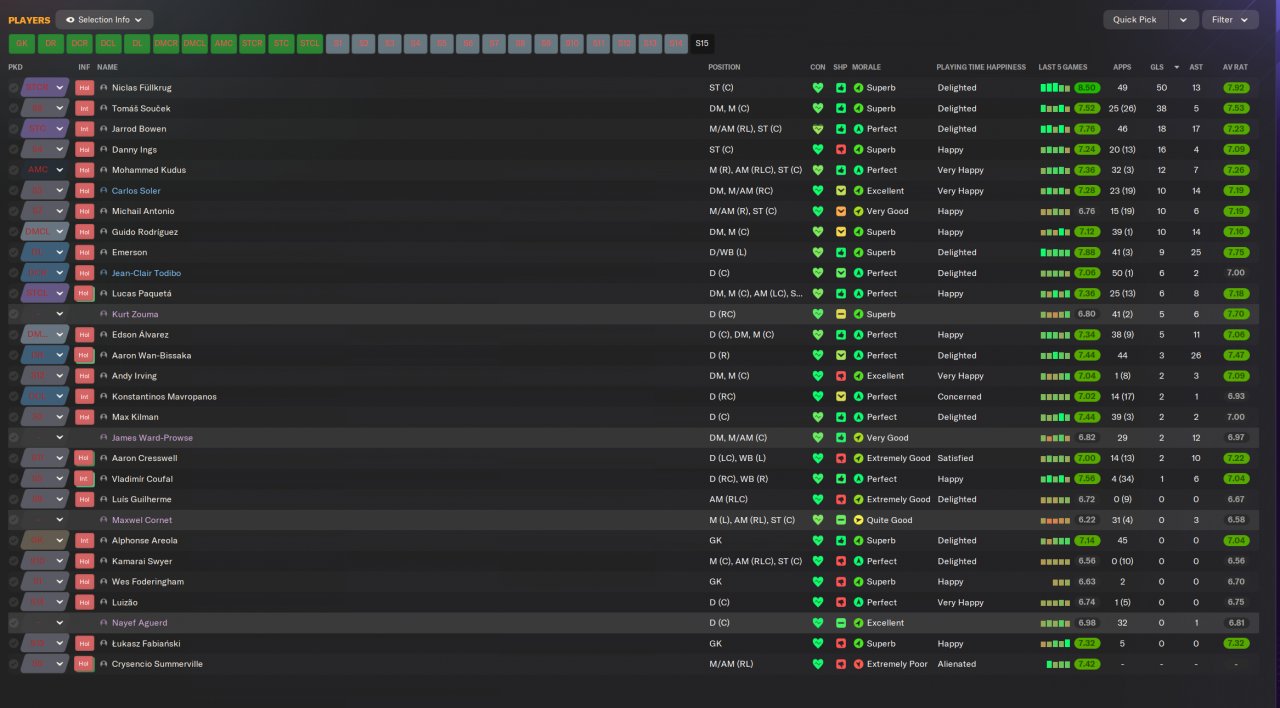Select the AMC position slot
This screenshot has width=1280, height=708.
pos(224,43)
